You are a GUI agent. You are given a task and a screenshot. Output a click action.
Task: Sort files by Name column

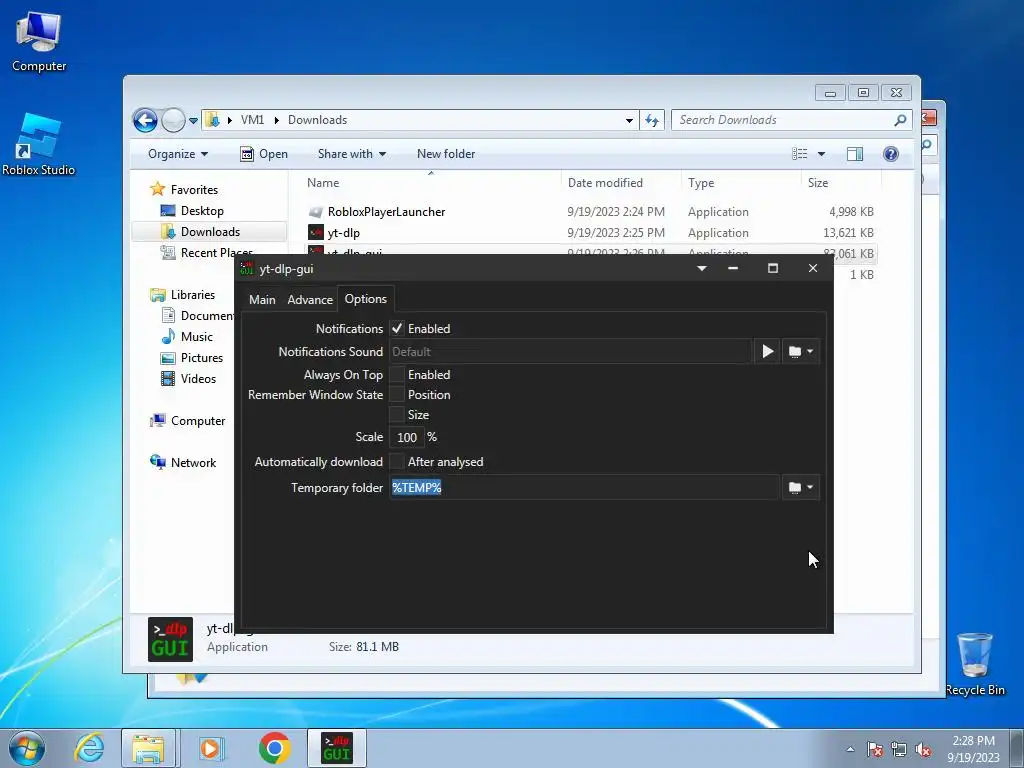click(x=430, y=183)
